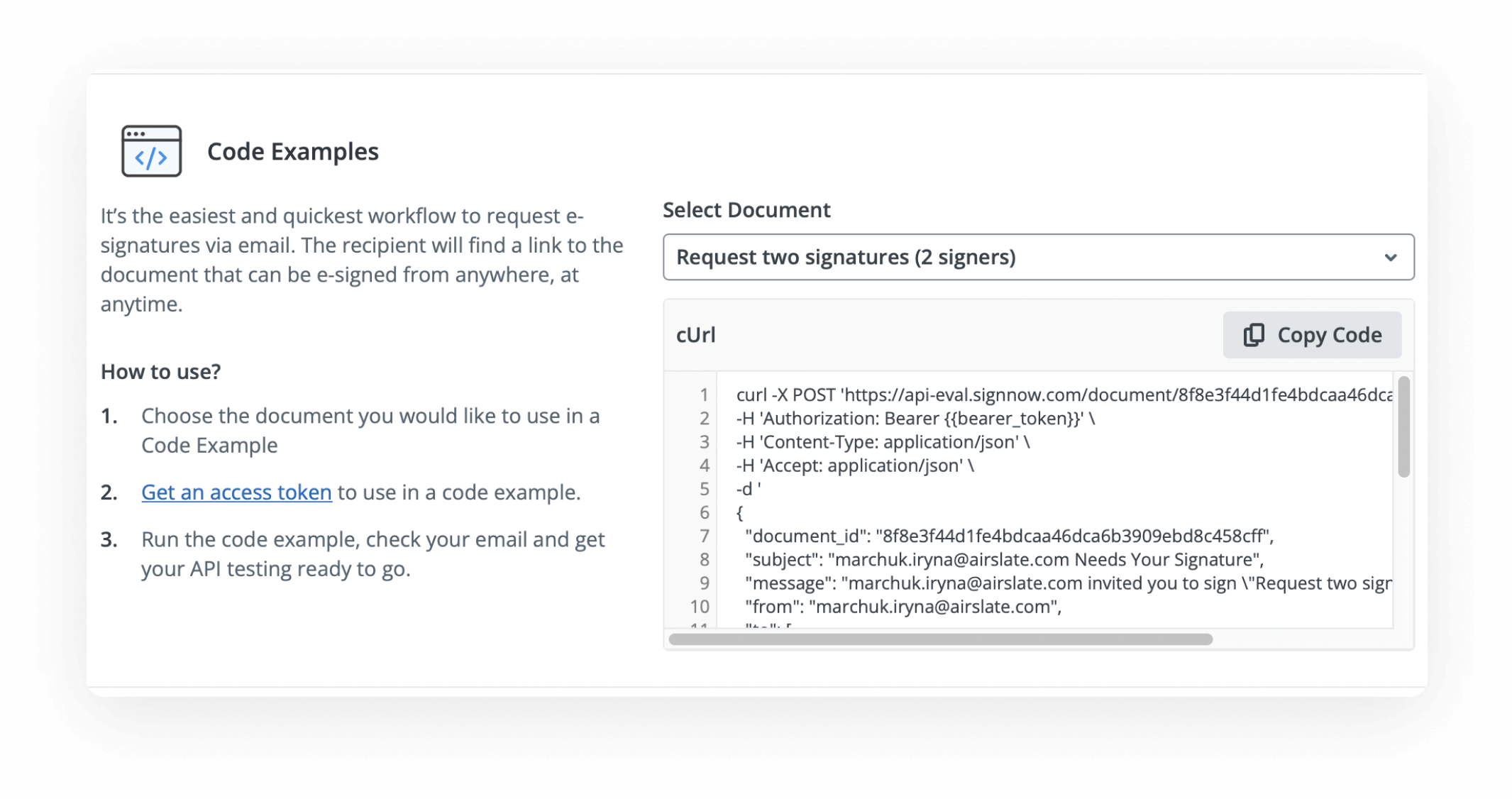Click the vertical scrollbar of code block
Viewport: 1512px width, 799px height.
(x=1403, y=428)
